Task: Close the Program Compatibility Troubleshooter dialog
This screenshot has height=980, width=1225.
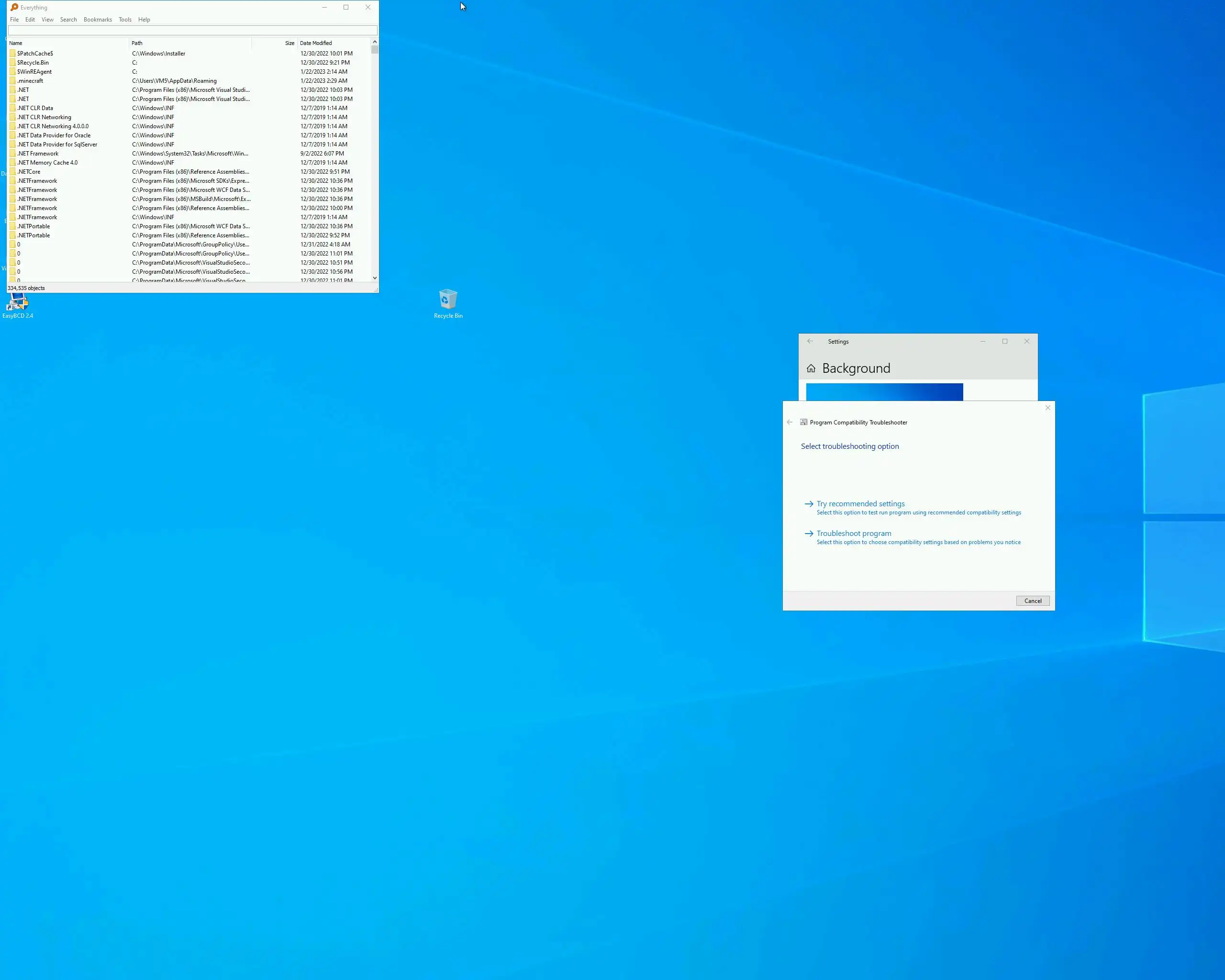Action: tap(1048, 408)
